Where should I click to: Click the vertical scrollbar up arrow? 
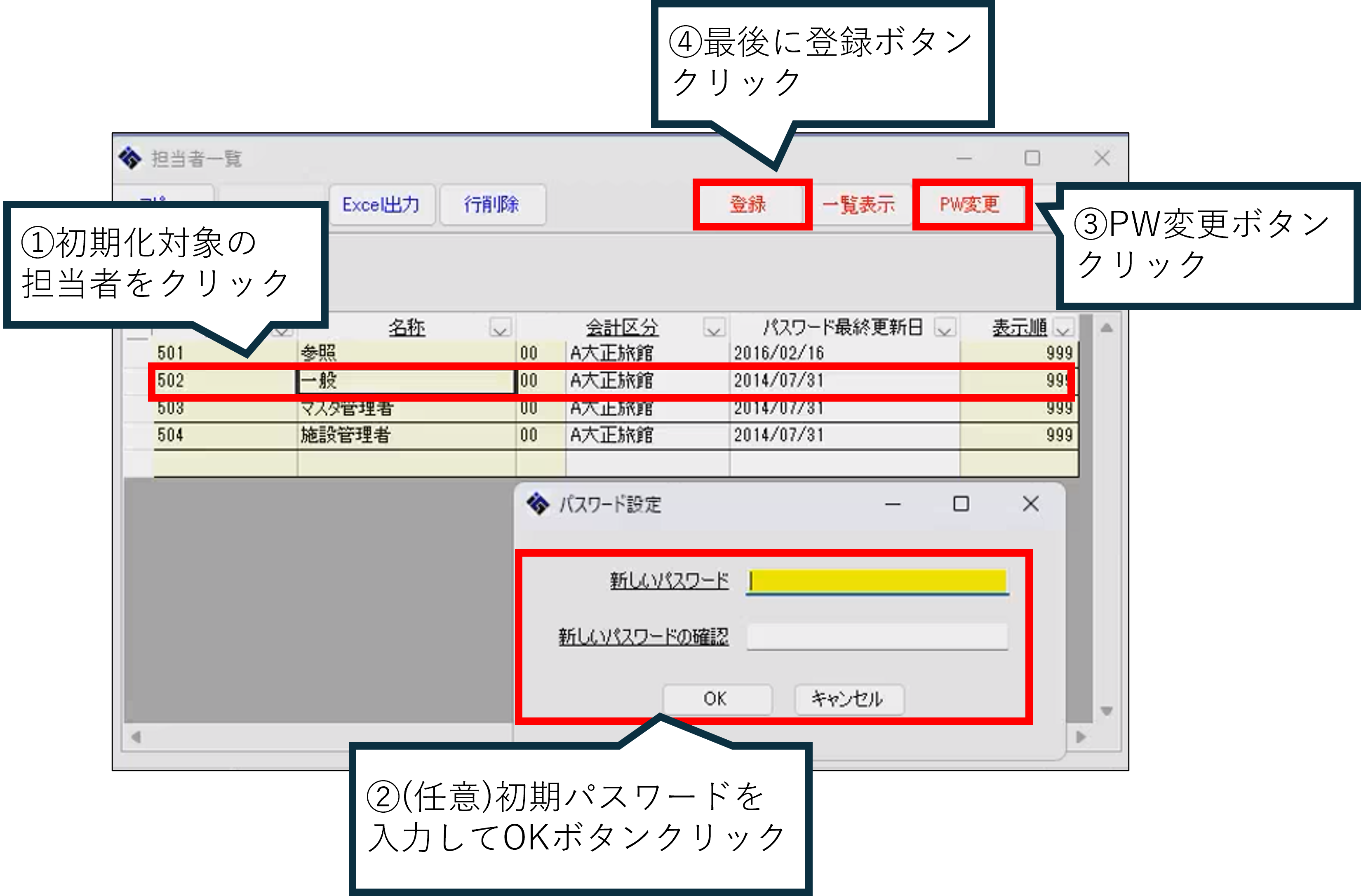pos(1107,328)
